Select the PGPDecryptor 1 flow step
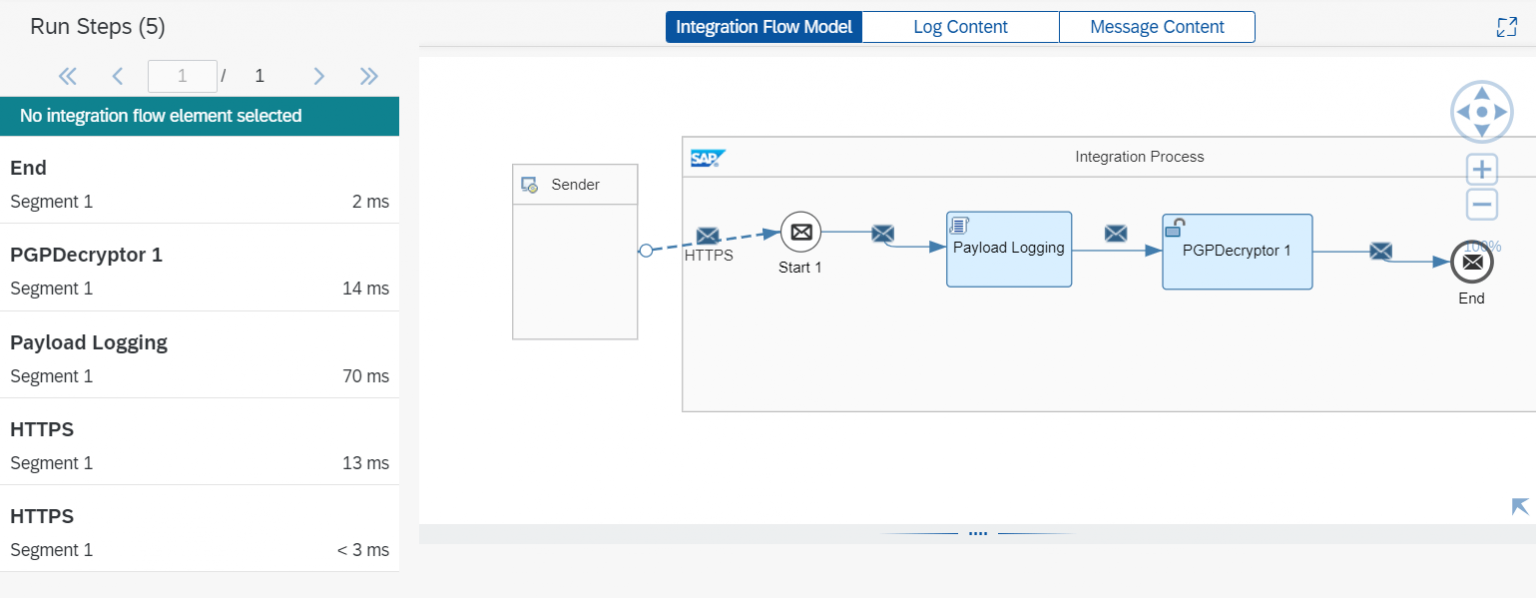The height and width of the screenshot is (598, 1536). tap(1237, 251)
